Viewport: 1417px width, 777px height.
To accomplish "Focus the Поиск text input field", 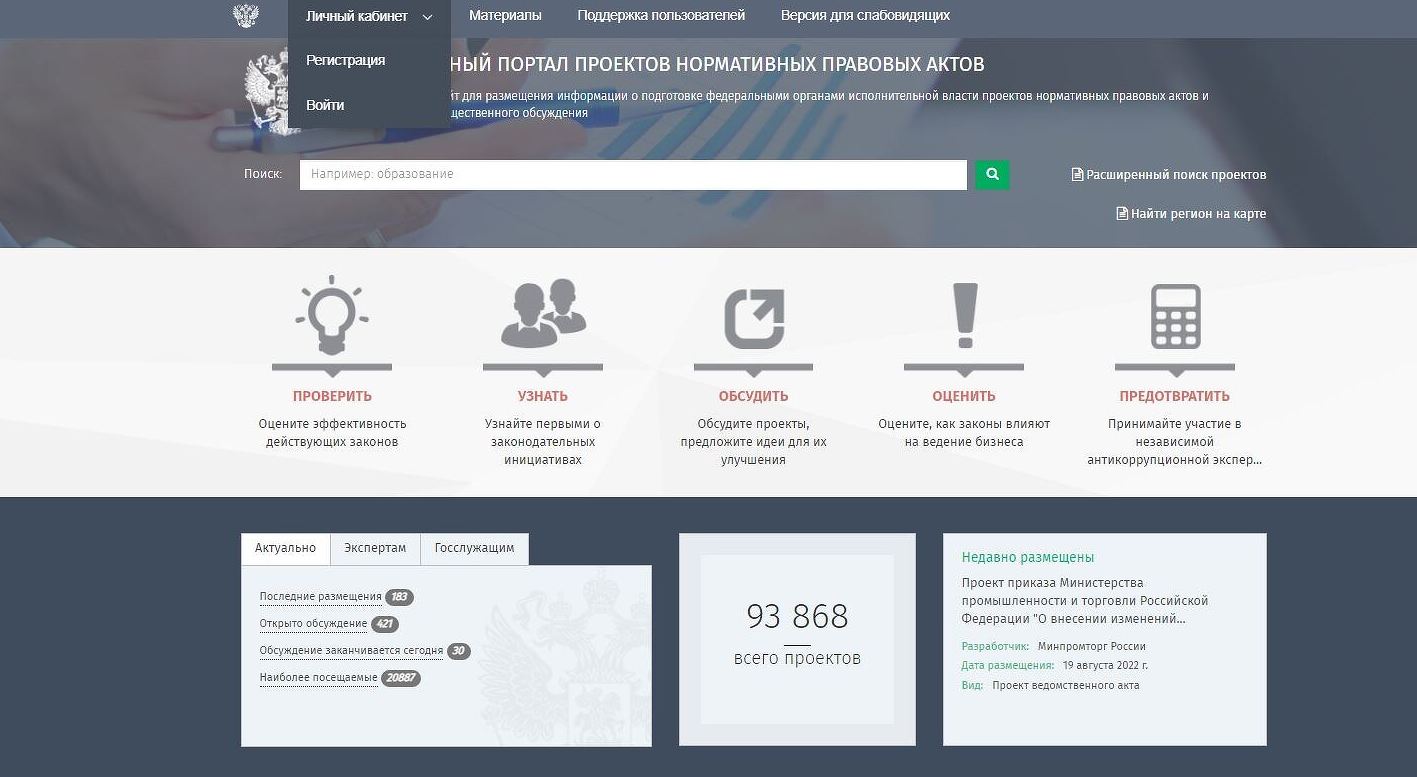I will (x=633, y=174).
